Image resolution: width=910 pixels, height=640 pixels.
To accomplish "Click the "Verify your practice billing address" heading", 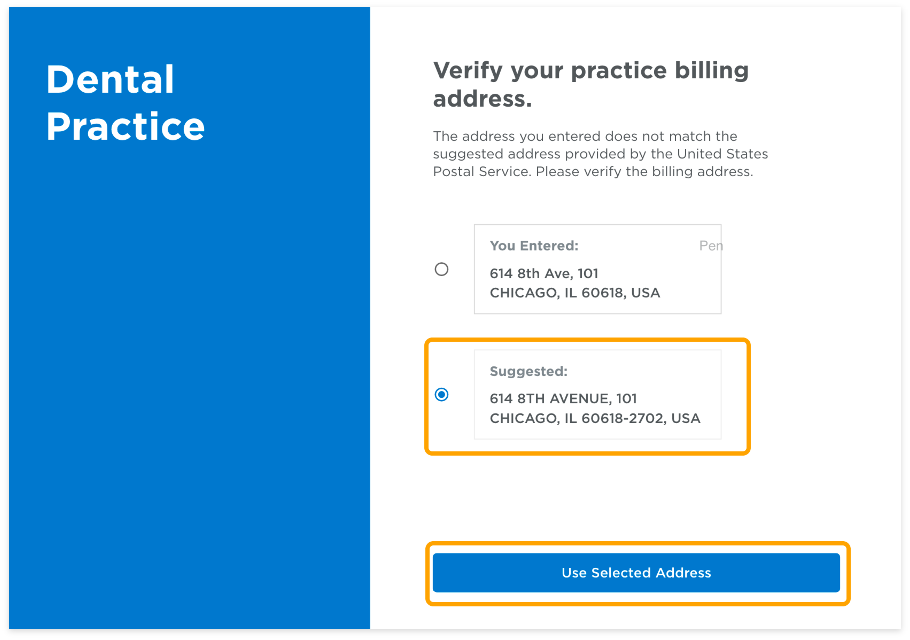I will coord(591,84).
